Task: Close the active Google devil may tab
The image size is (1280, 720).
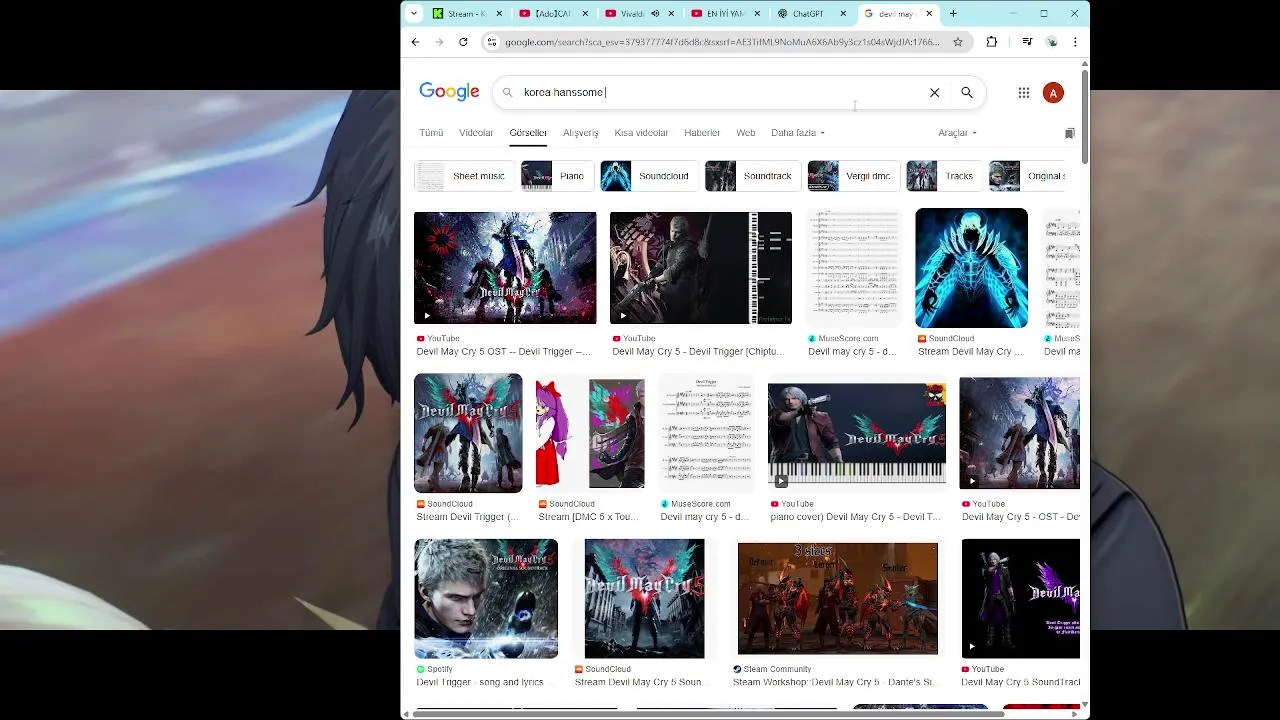Action: [x=929, y=14]
